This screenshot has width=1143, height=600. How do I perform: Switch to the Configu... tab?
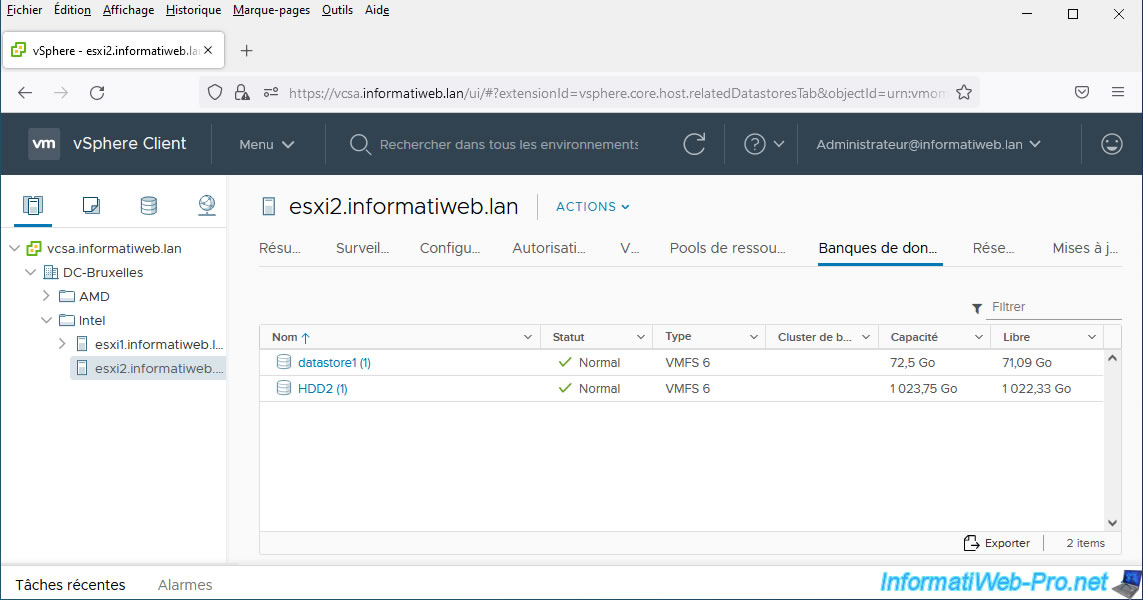click(x=450, y=248)
